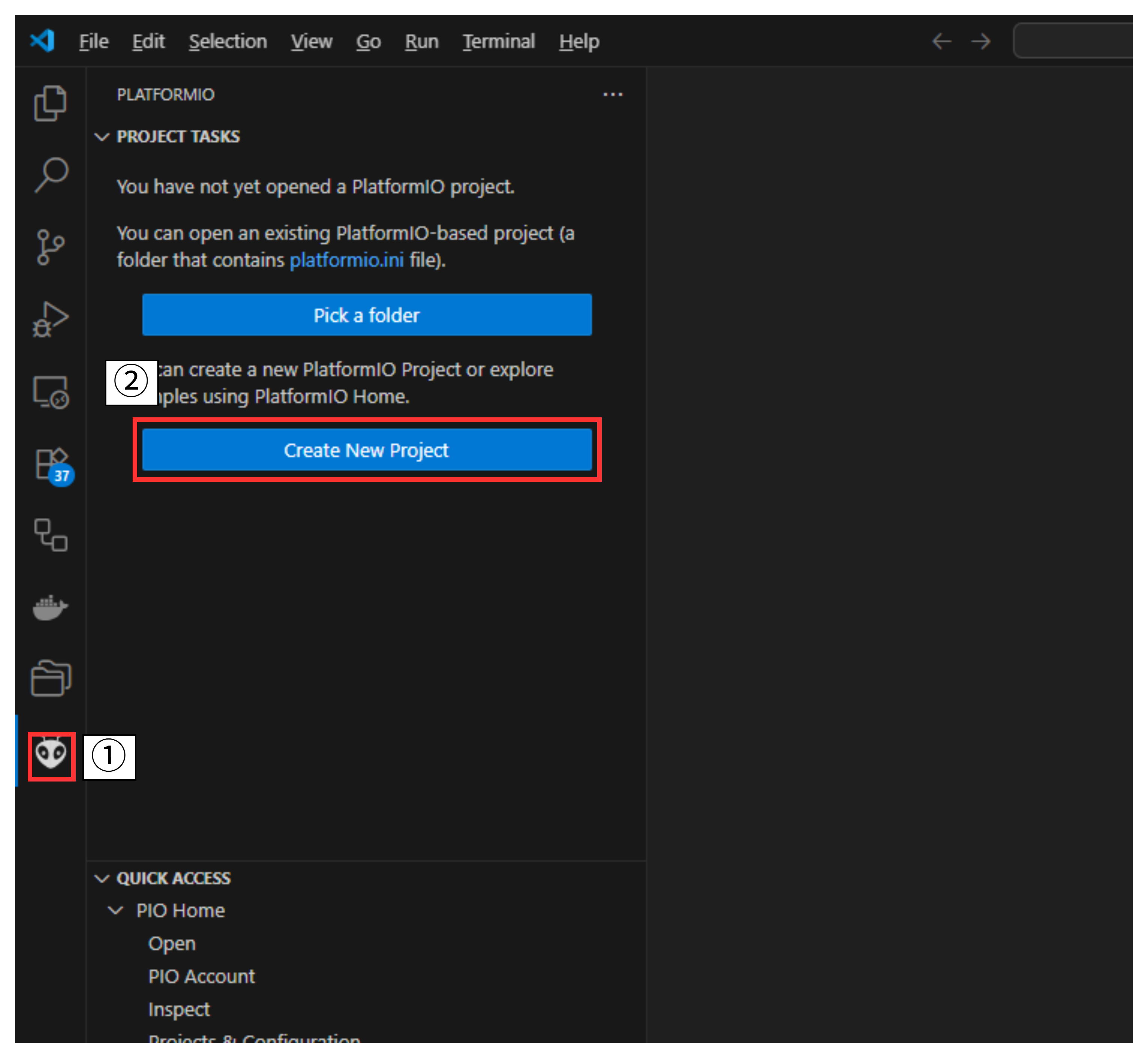This screenshot has height=1058, width=1148.
Task: Open the Source Control icon
Action: pyautogui.click(x=50, y=247)
